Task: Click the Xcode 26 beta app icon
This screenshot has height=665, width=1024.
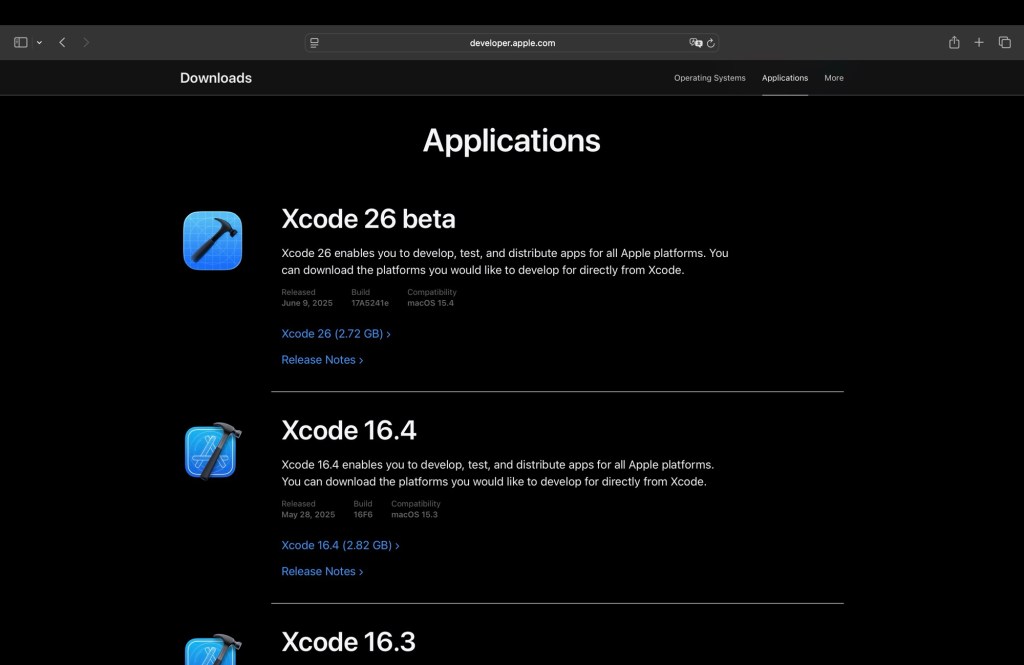Action: pyautogui.click(x=212, y=240)
